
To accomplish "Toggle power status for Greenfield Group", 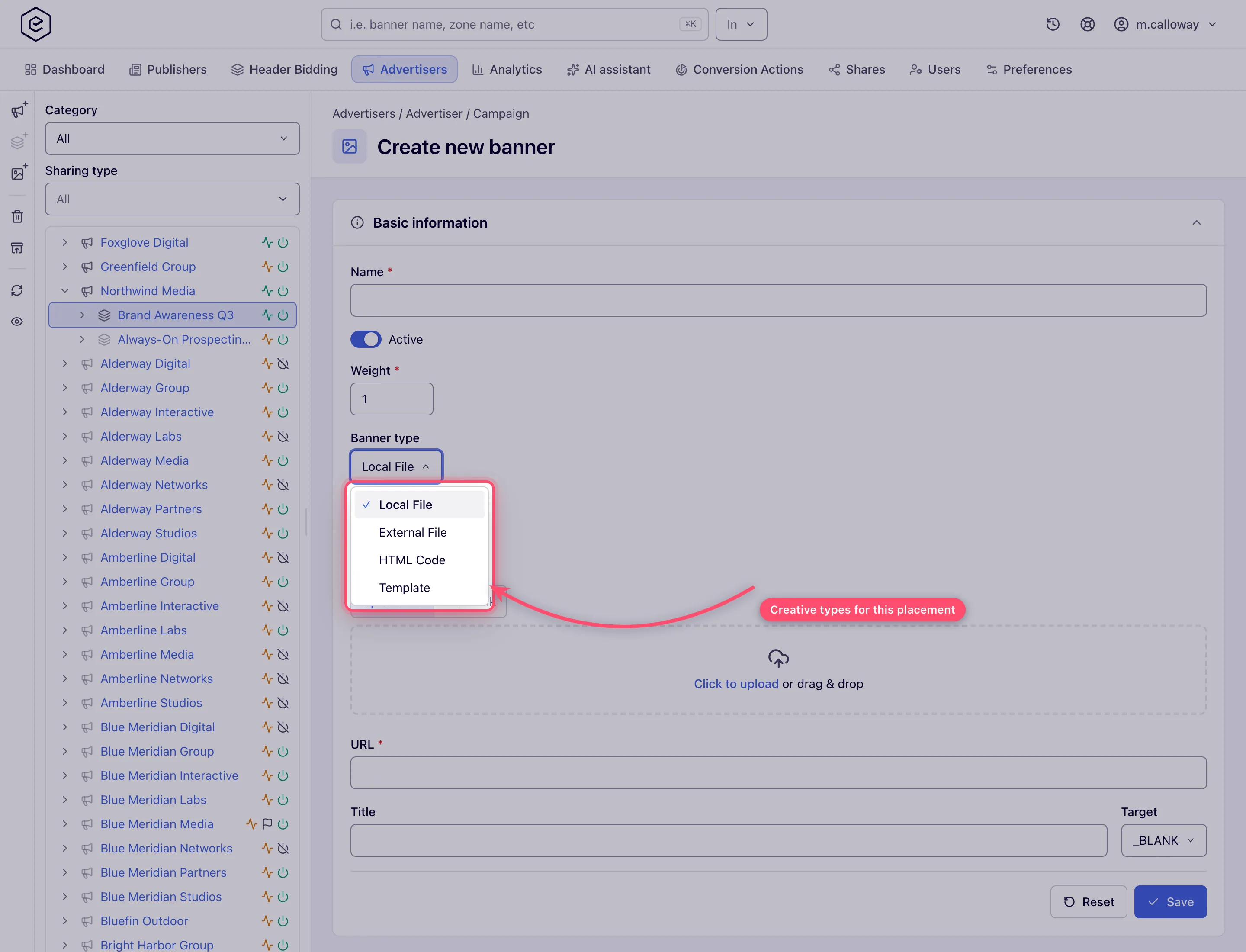I will pyautogui.click(x=283, y=267).
